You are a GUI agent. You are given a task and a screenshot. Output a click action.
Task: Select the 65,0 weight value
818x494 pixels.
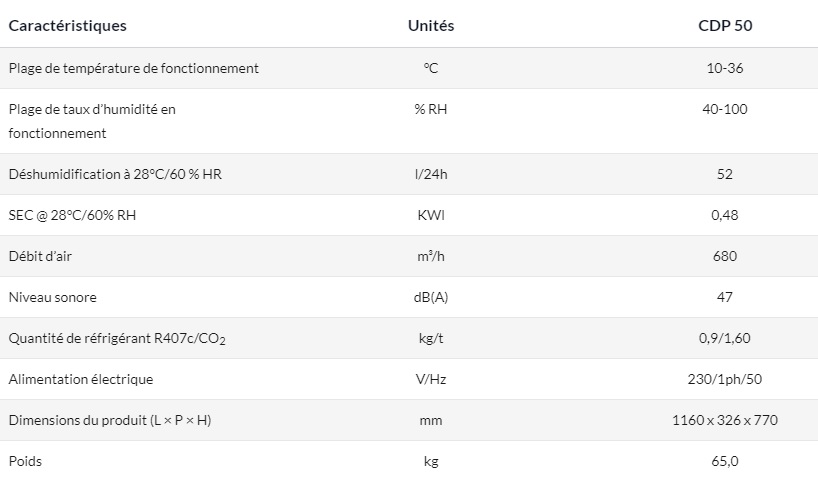pyautogui.click(x=725, y=461)
